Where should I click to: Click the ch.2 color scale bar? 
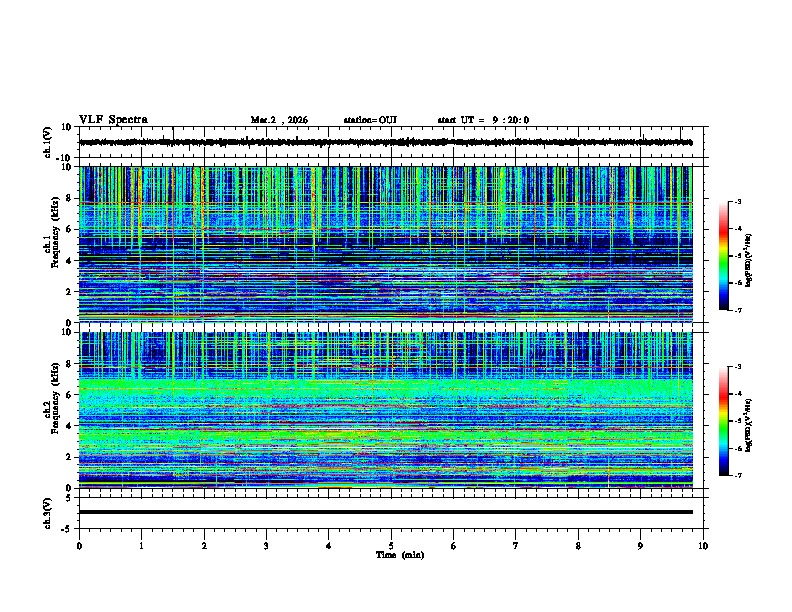723,421
